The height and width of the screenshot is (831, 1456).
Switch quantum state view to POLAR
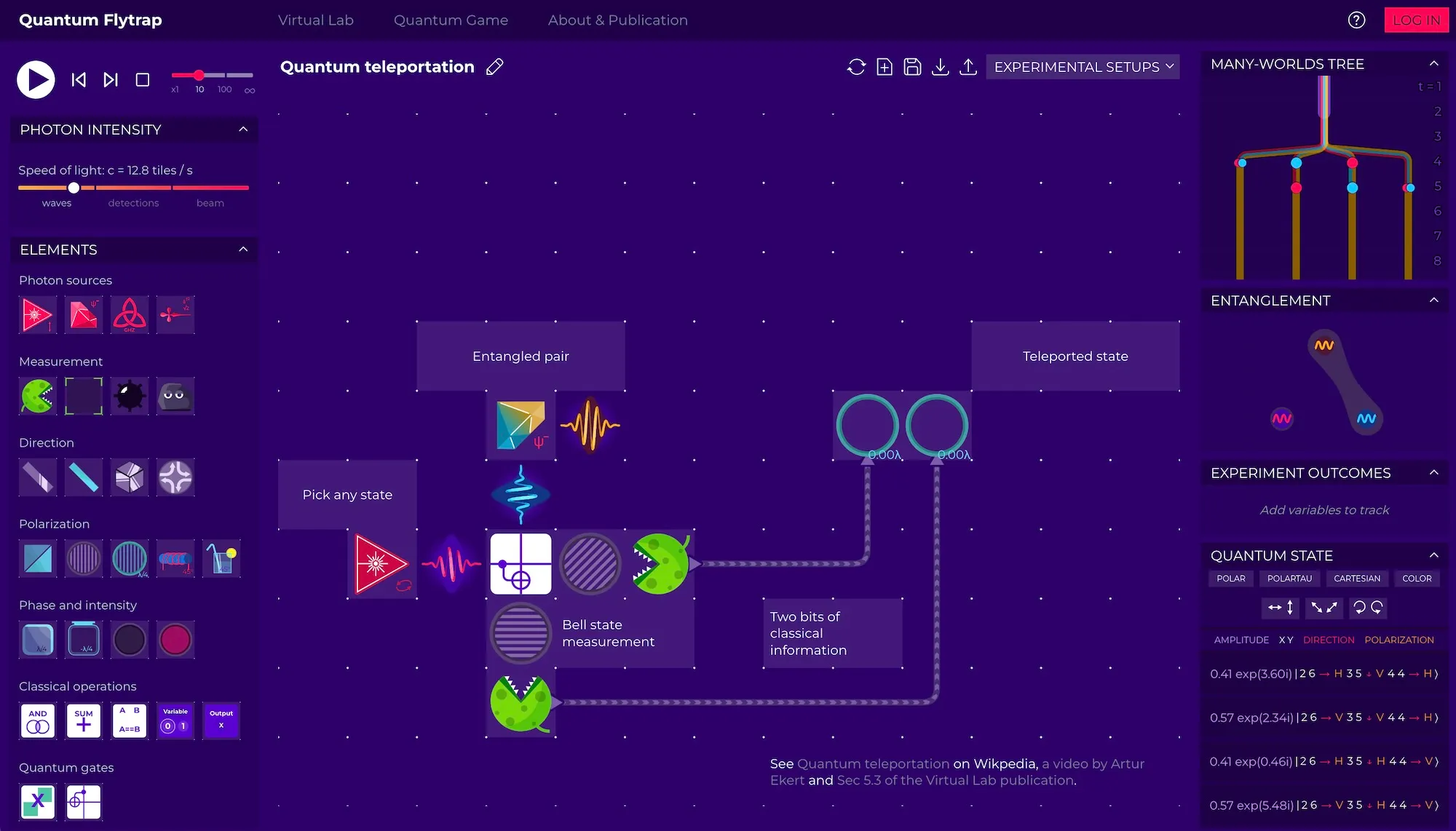pyautogui.click(x=1230, y=578)
